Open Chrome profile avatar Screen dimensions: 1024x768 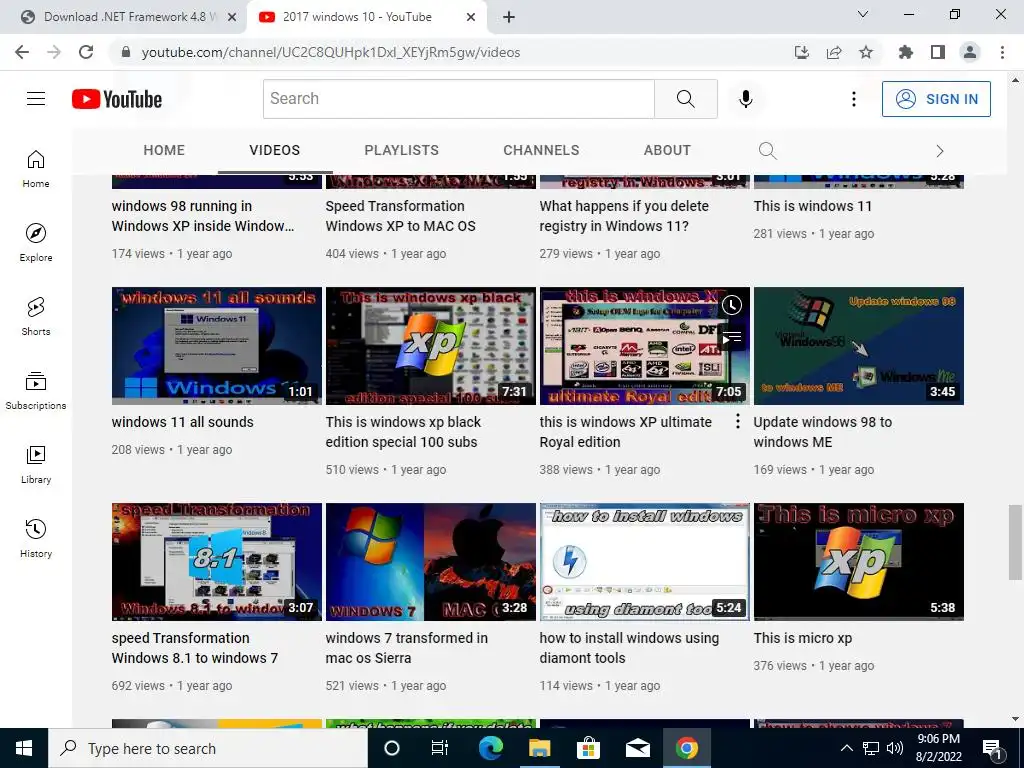point(970,52)
